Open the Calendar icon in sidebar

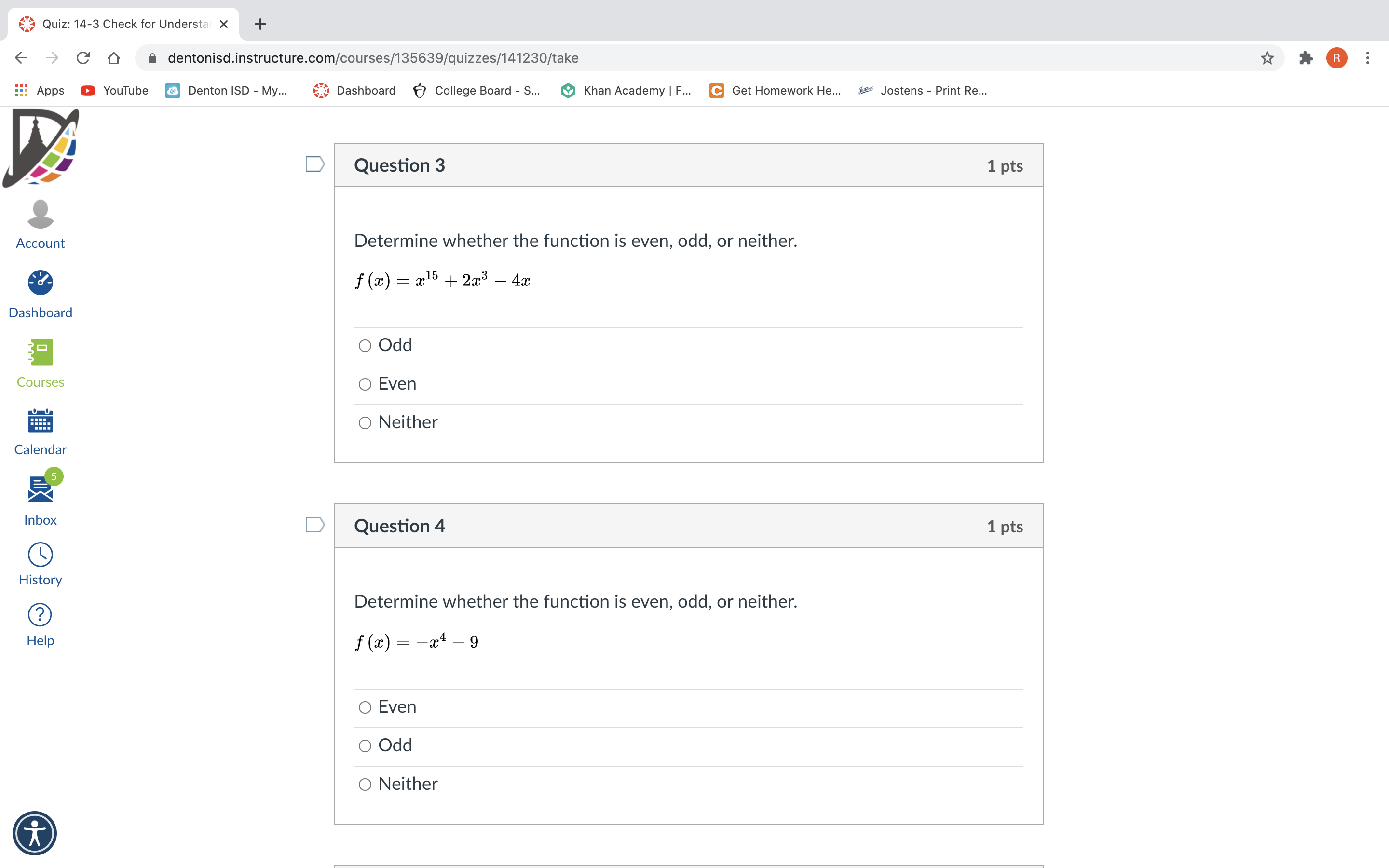click(40, 421)
